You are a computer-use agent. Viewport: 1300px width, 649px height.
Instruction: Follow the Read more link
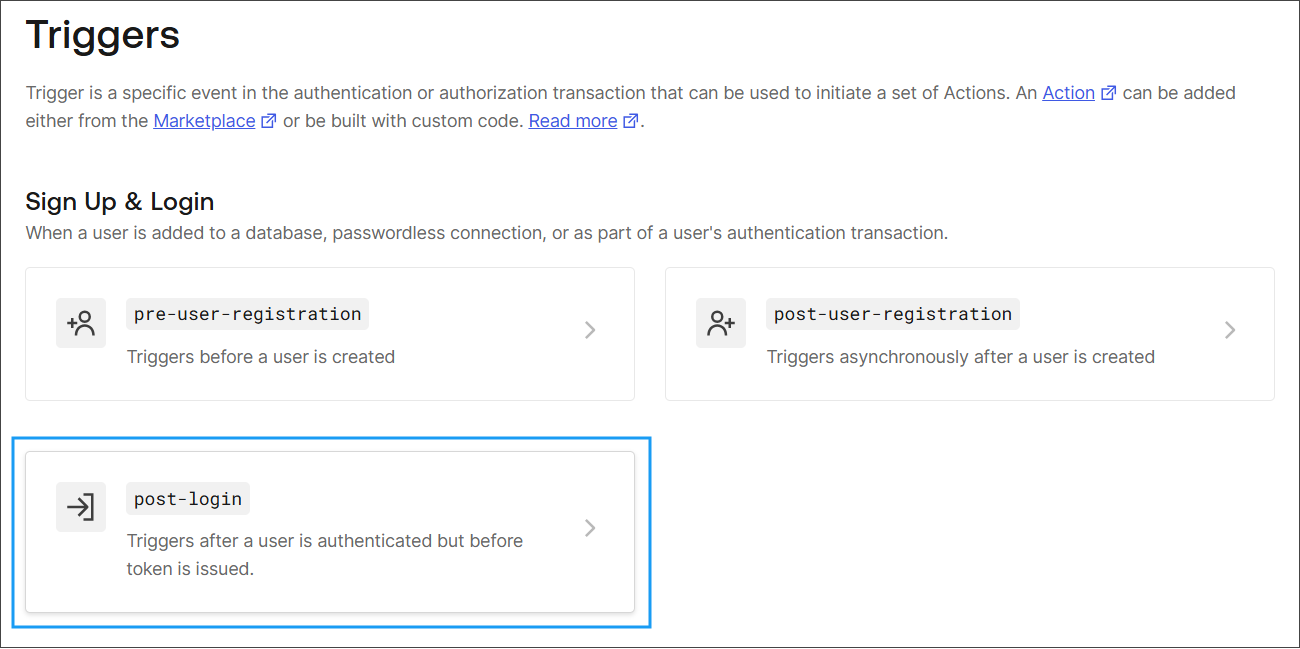pos(573,121)
